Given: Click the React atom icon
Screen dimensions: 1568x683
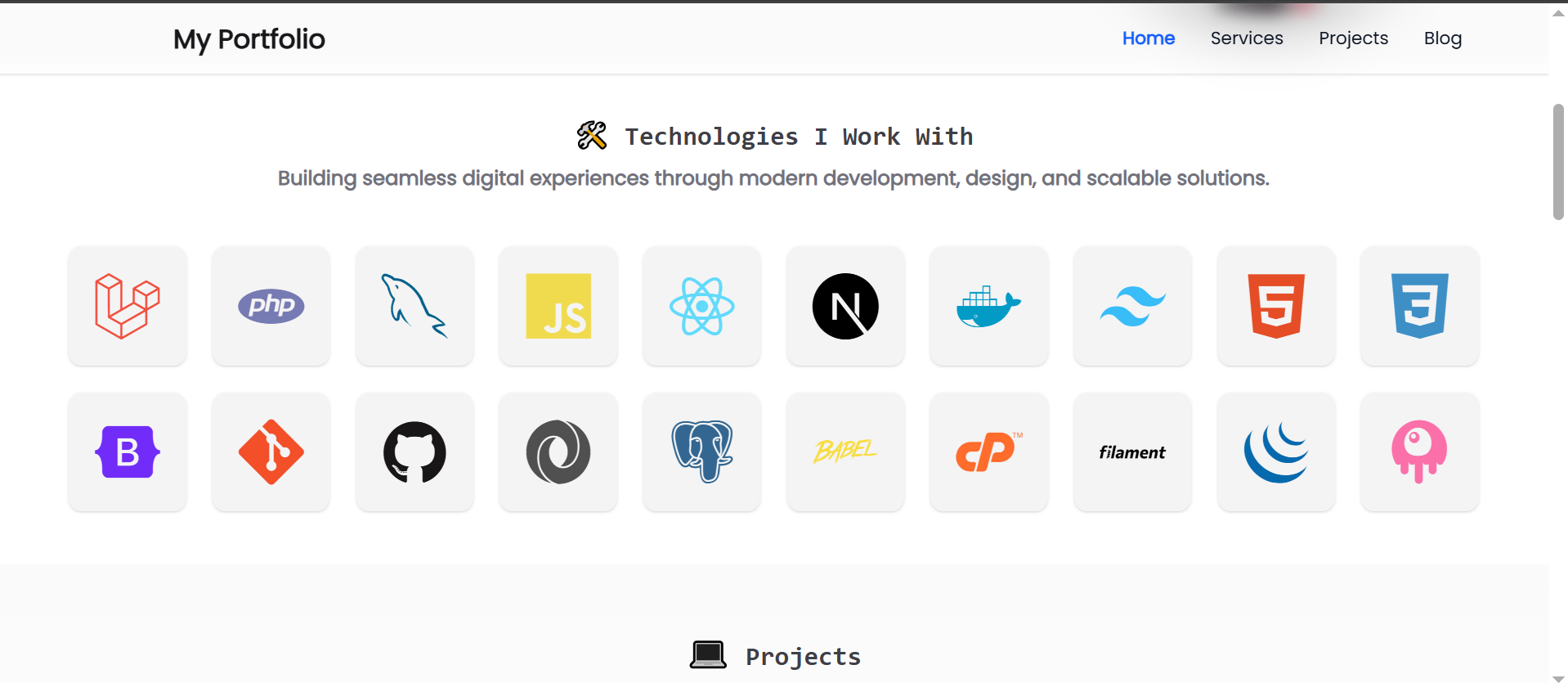Looking at the screenshot, I should pos(702,306).
